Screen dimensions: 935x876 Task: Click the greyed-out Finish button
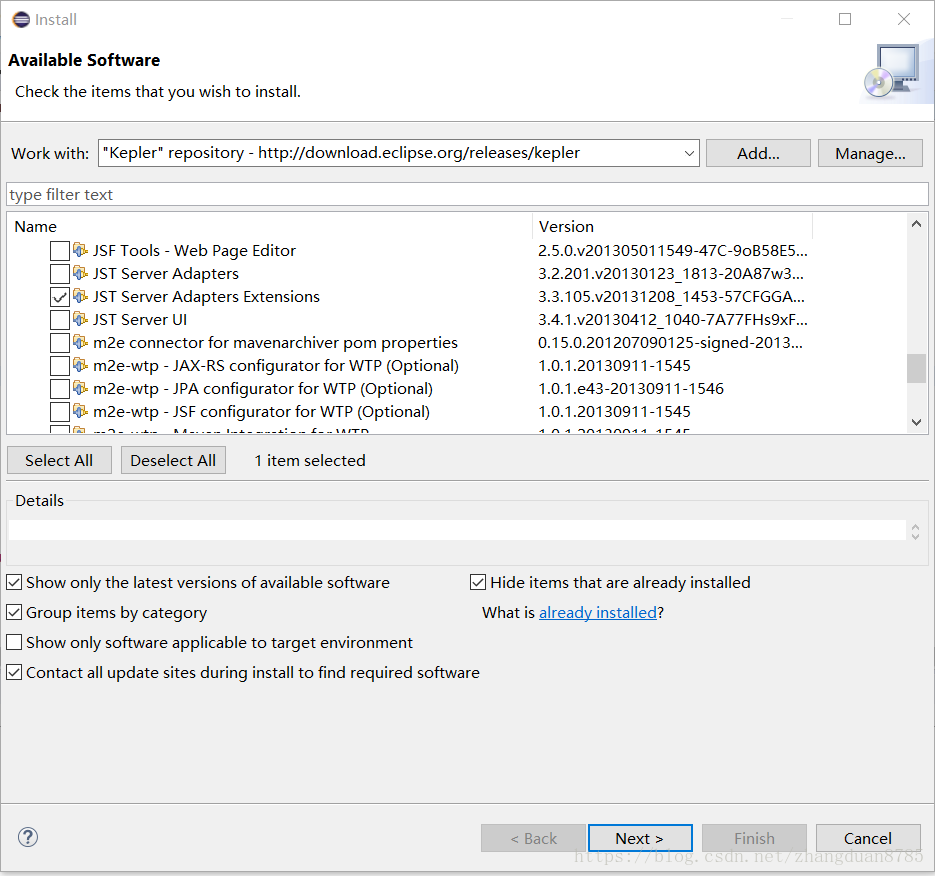(x=754, y=838)
